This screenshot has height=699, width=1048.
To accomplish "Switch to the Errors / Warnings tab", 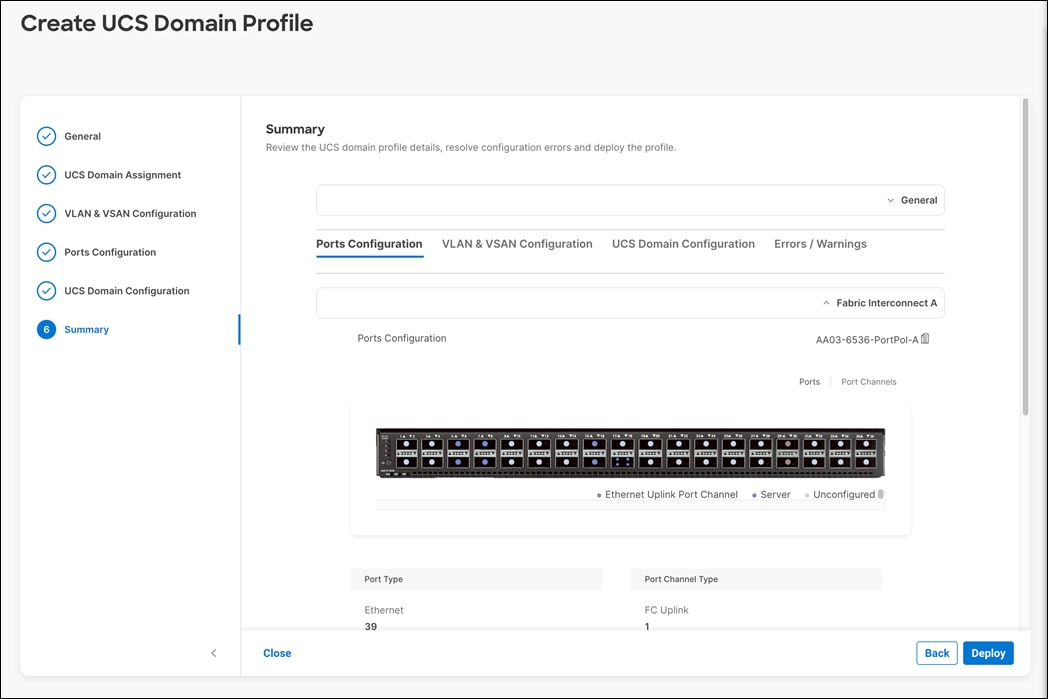I will point(819,243).
